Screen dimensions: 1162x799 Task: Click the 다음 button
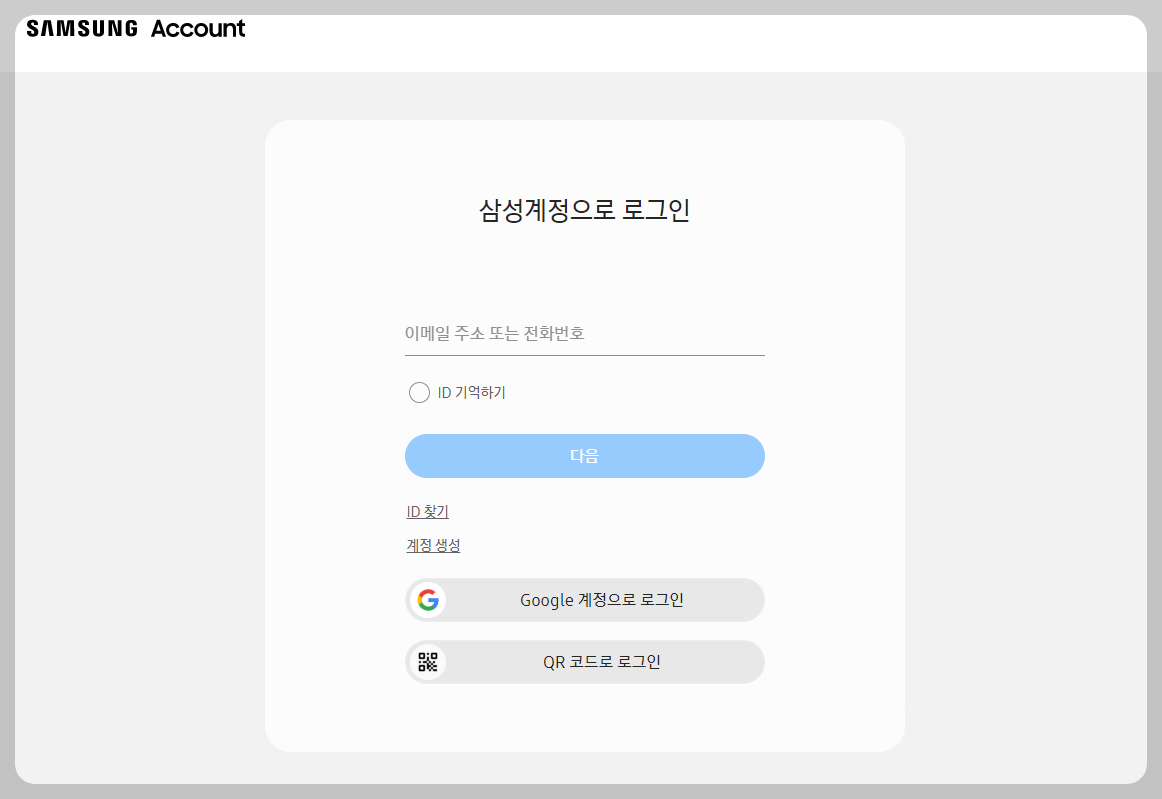pyautogui.click(x=585, y=456)
